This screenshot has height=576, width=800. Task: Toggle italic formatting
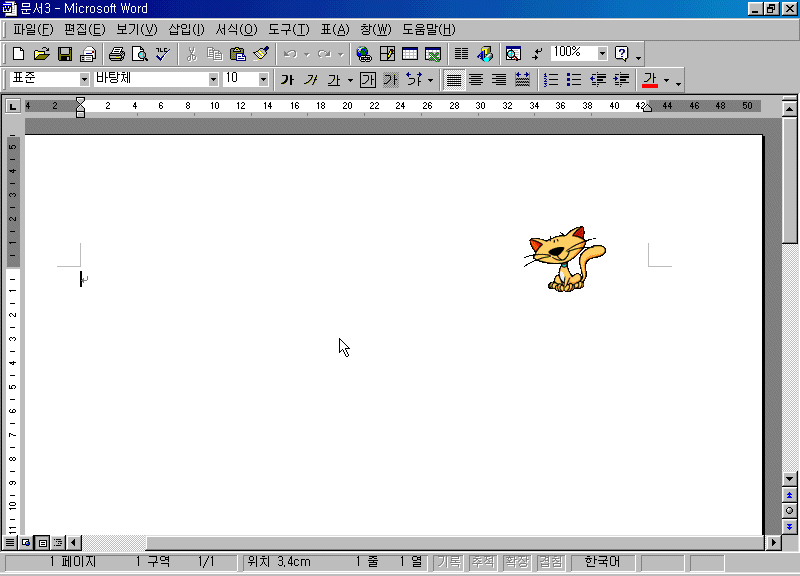click(x=311, y=80)
